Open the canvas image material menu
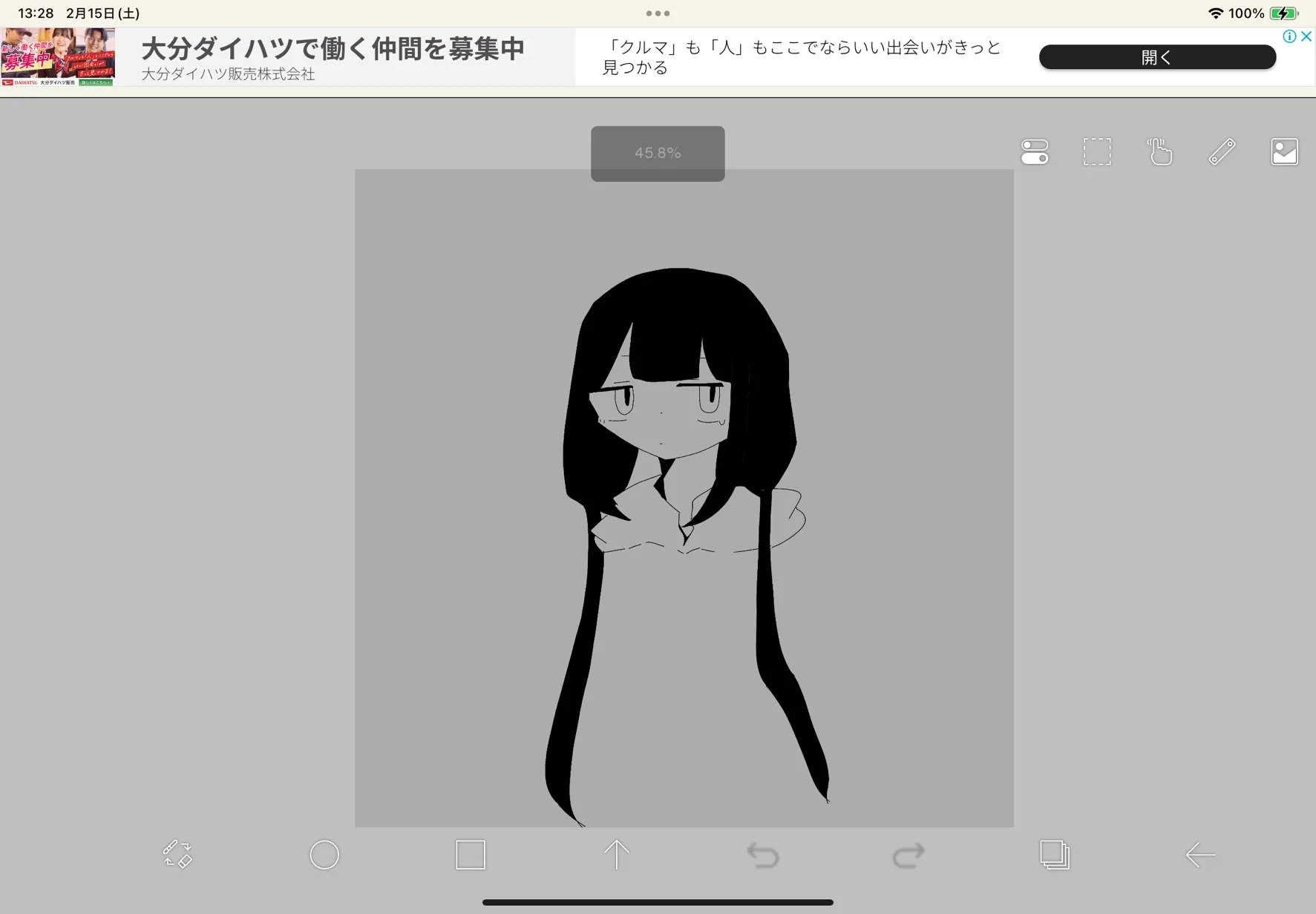Image resolution: width=1316 pixels, height=914 pixels. pos(1284,152)
